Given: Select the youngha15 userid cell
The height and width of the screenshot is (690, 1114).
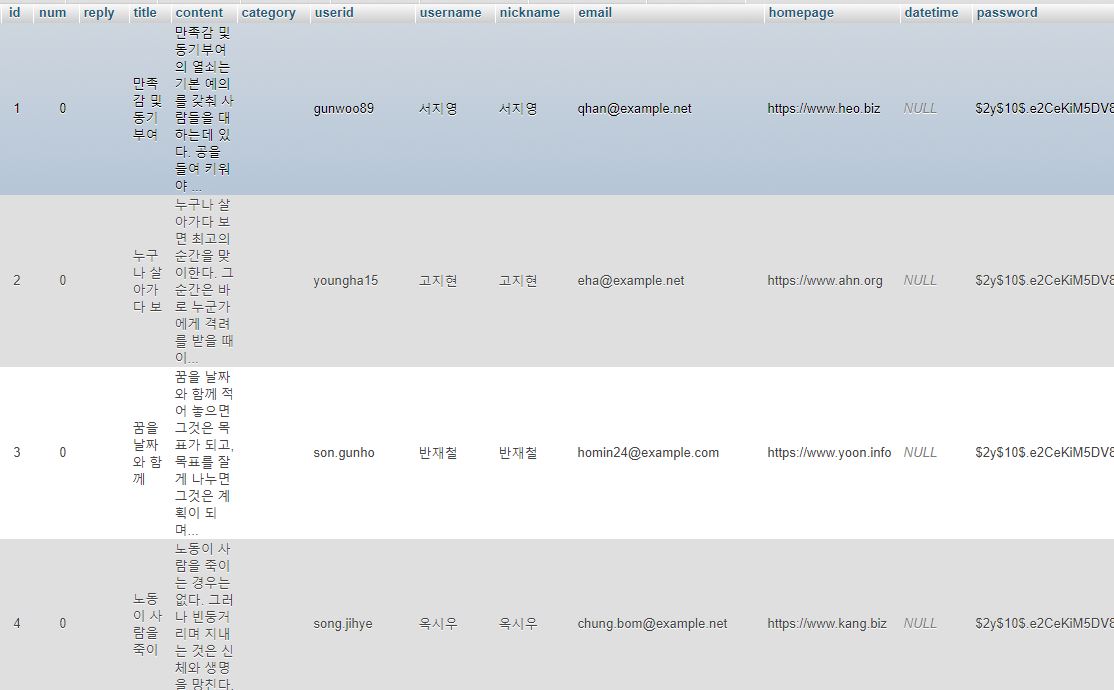Looking at the screenshot, I should tap(345, 281).
